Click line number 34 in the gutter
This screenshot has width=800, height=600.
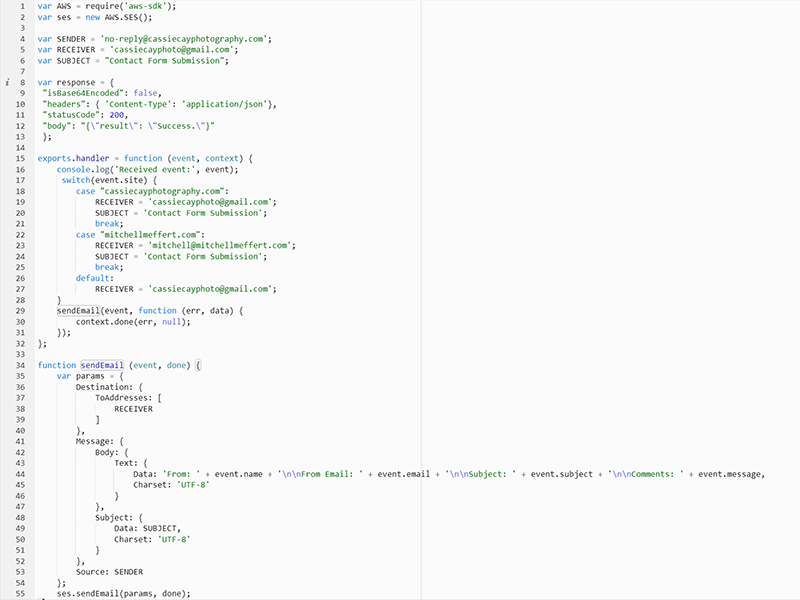click(20, 365)
